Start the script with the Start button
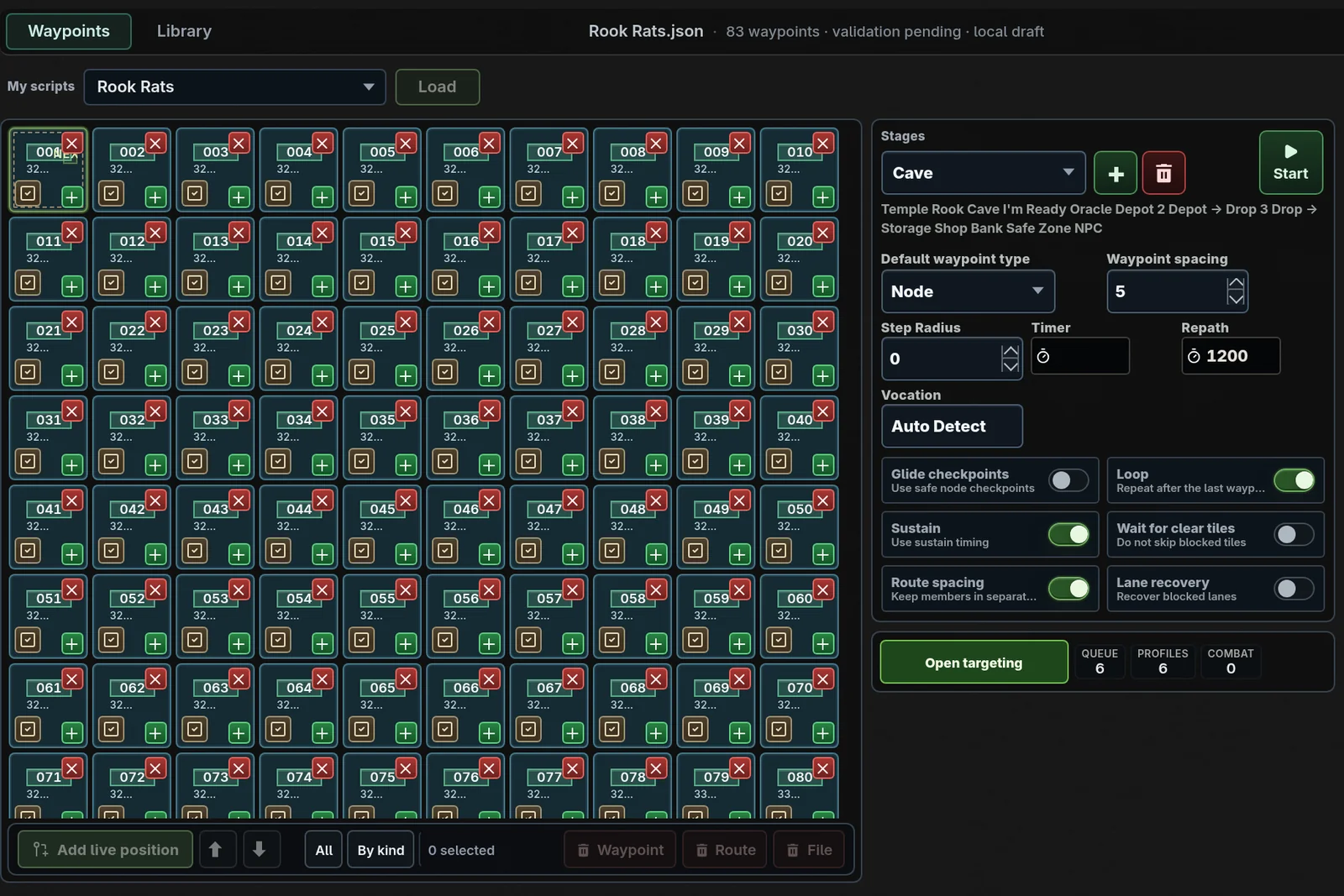1344x896 pixels. (x=1290, y=162)
